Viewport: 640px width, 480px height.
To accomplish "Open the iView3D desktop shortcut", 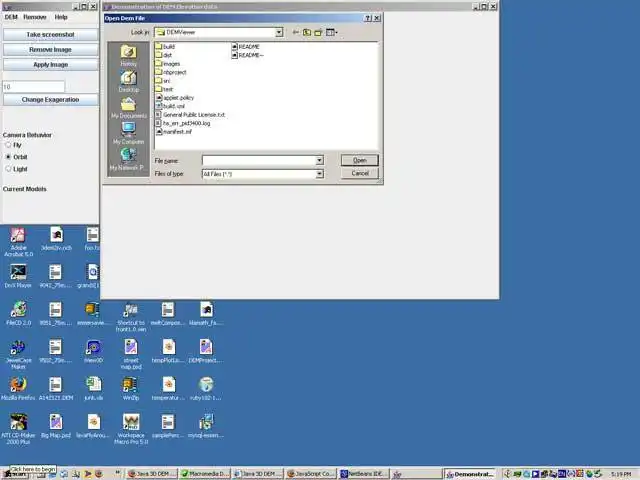I will coord(93,351).
